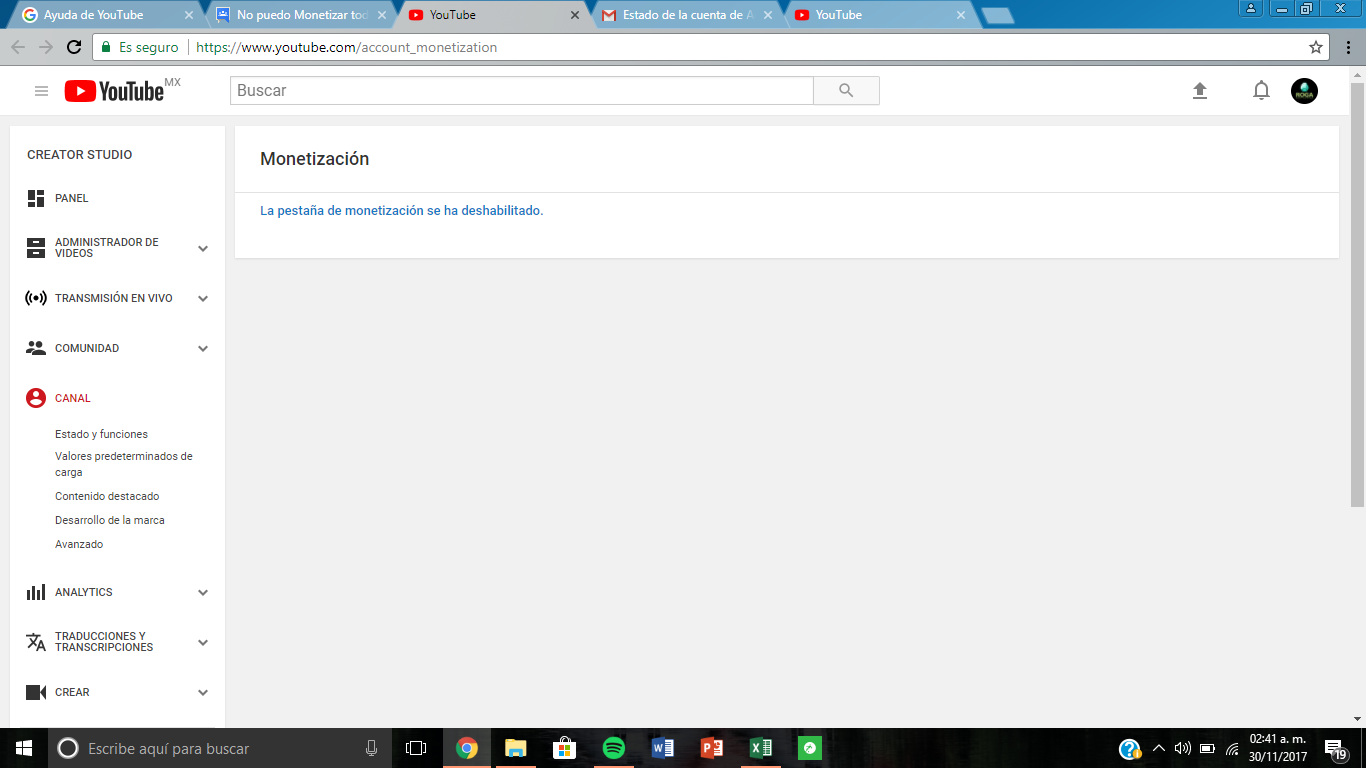This screenshot has height=768, width=1366.
Task: Click the Comunidad people icon
Action: (x=36, y=348)
